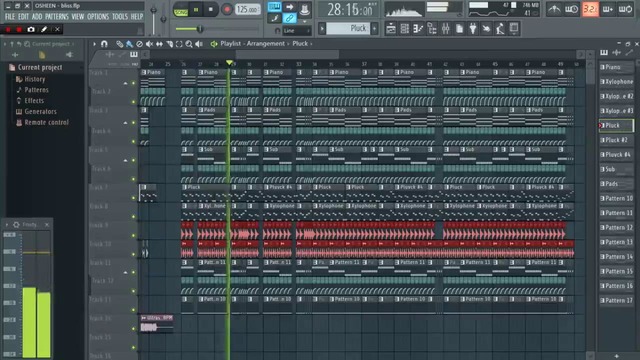Screen dimensions: 640x360
Task: Collapse Track 5 group triangle
Action: coord(125,160)
